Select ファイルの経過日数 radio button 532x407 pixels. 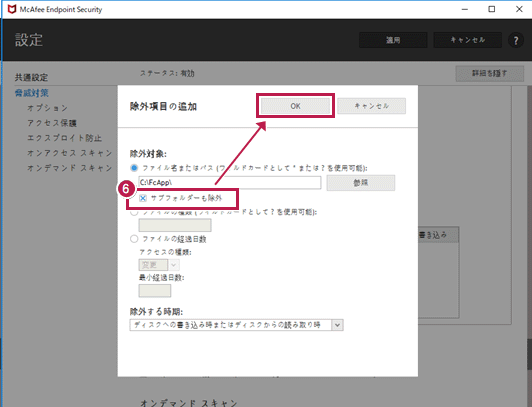[134, 239]
